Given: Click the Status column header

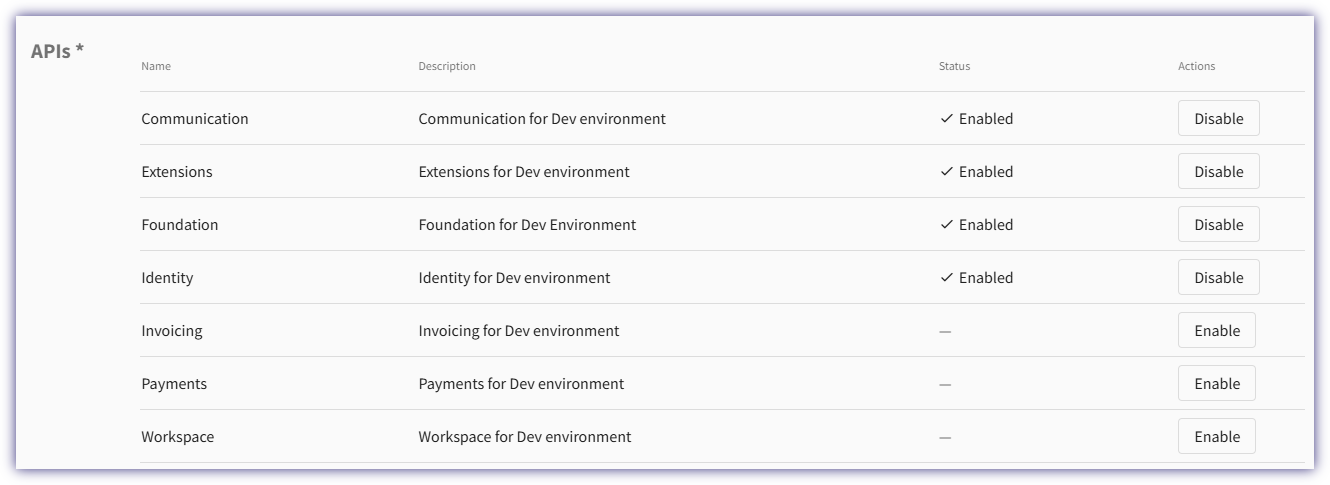Looking at the screenshot, I should coord(954,66).
